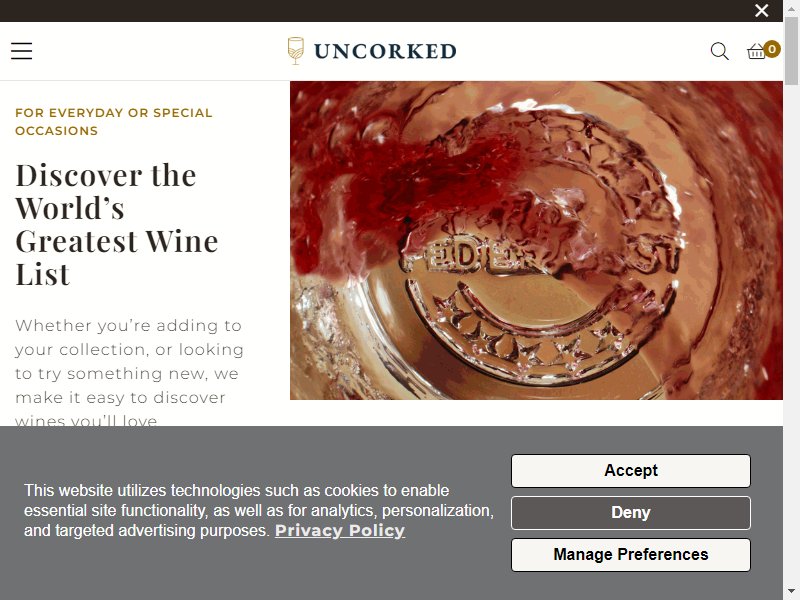Open the hamburger navigation menu
Screen dimensions: 800x600
tap(21, 51)
